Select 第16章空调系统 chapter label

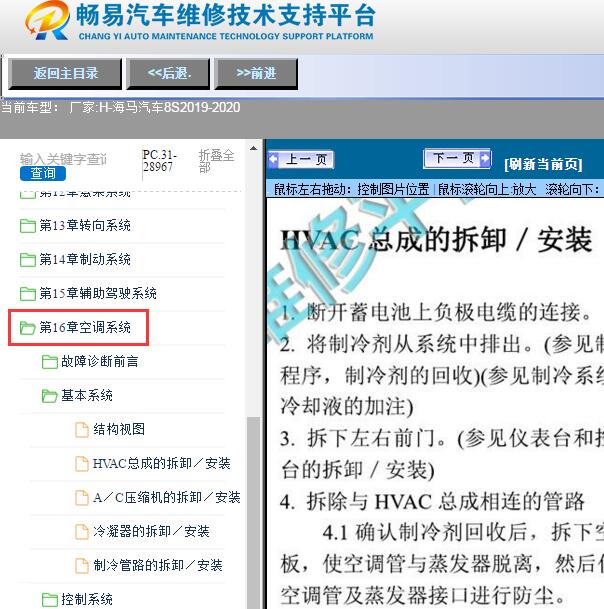(x=85, y=327)
